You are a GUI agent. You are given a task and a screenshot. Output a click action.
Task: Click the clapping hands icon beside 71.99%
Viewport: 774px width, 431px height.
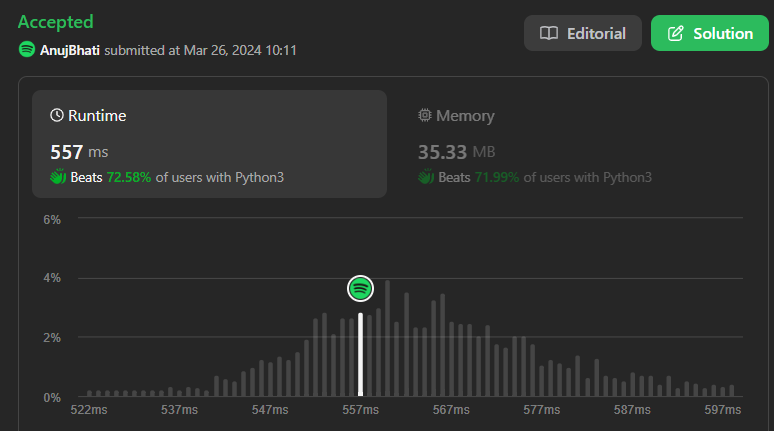pos(426,177)
